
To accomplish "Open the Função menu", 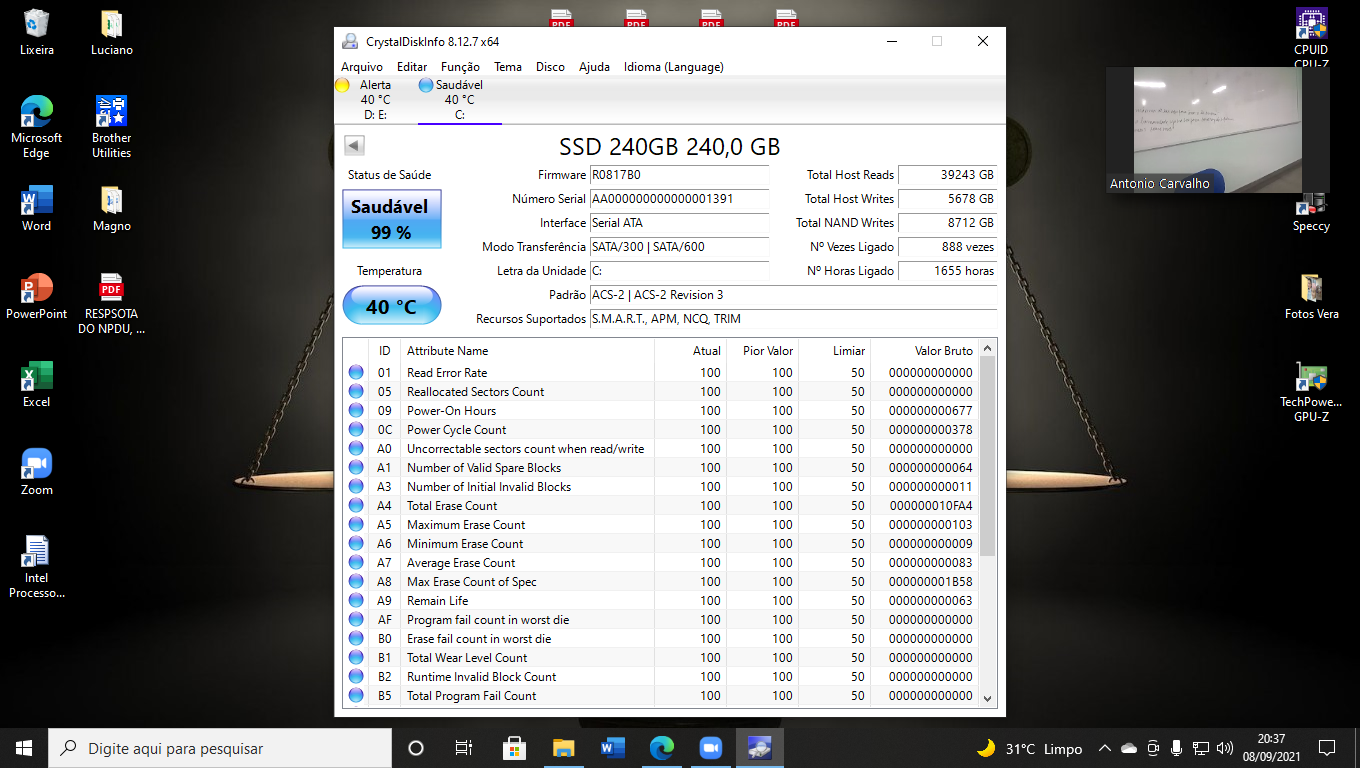I will click(x=460, y=67).
